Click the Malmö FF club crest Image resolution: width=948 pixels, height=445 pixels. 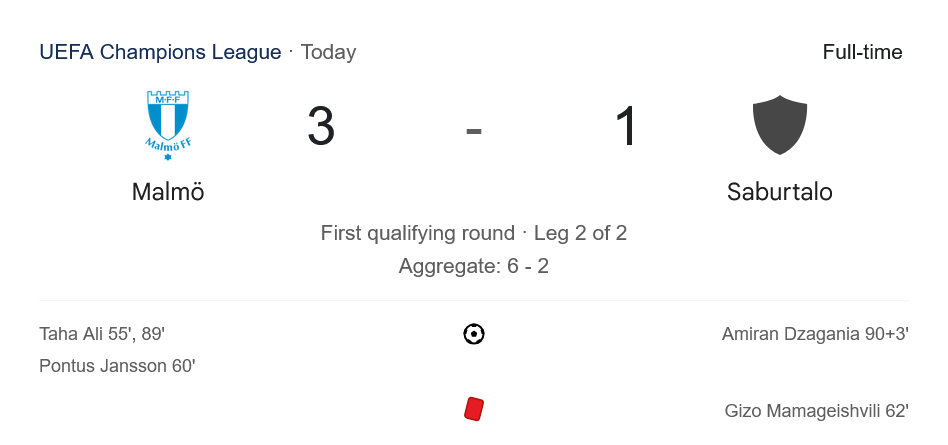coord(168,124)
